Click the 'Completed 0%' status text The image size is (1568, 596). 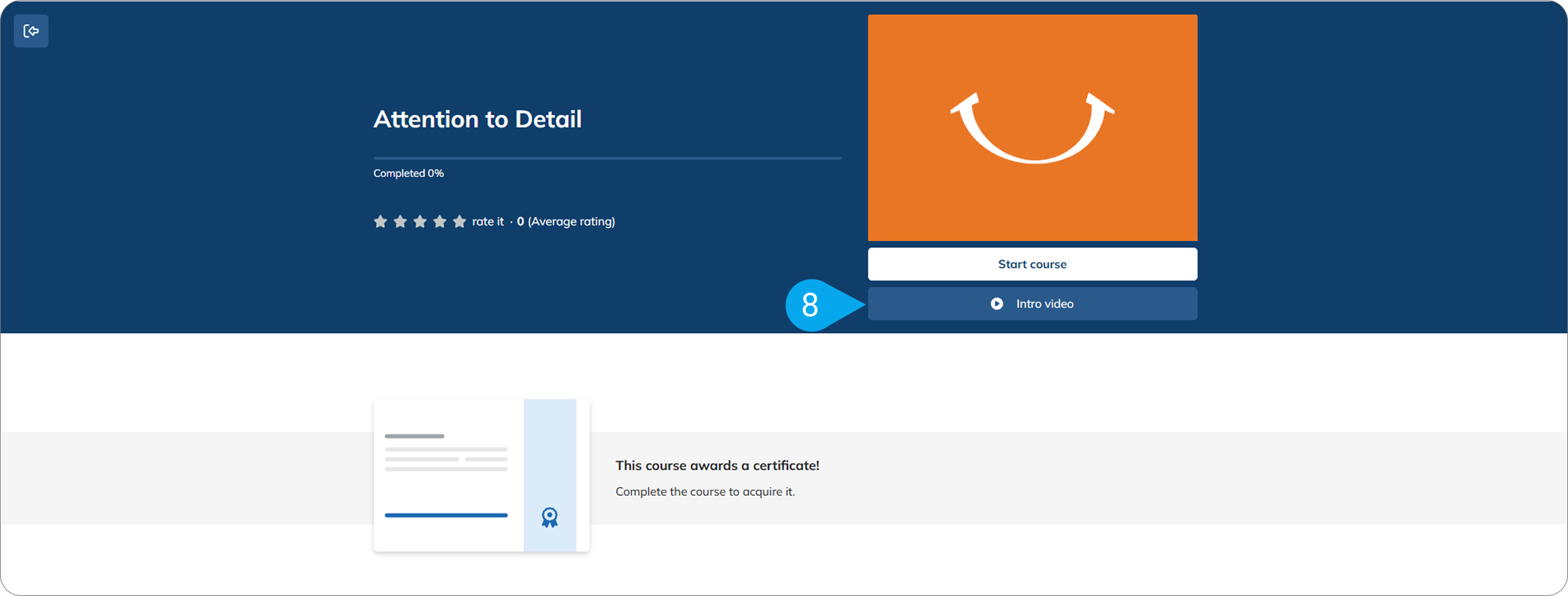tap(409, 174)
